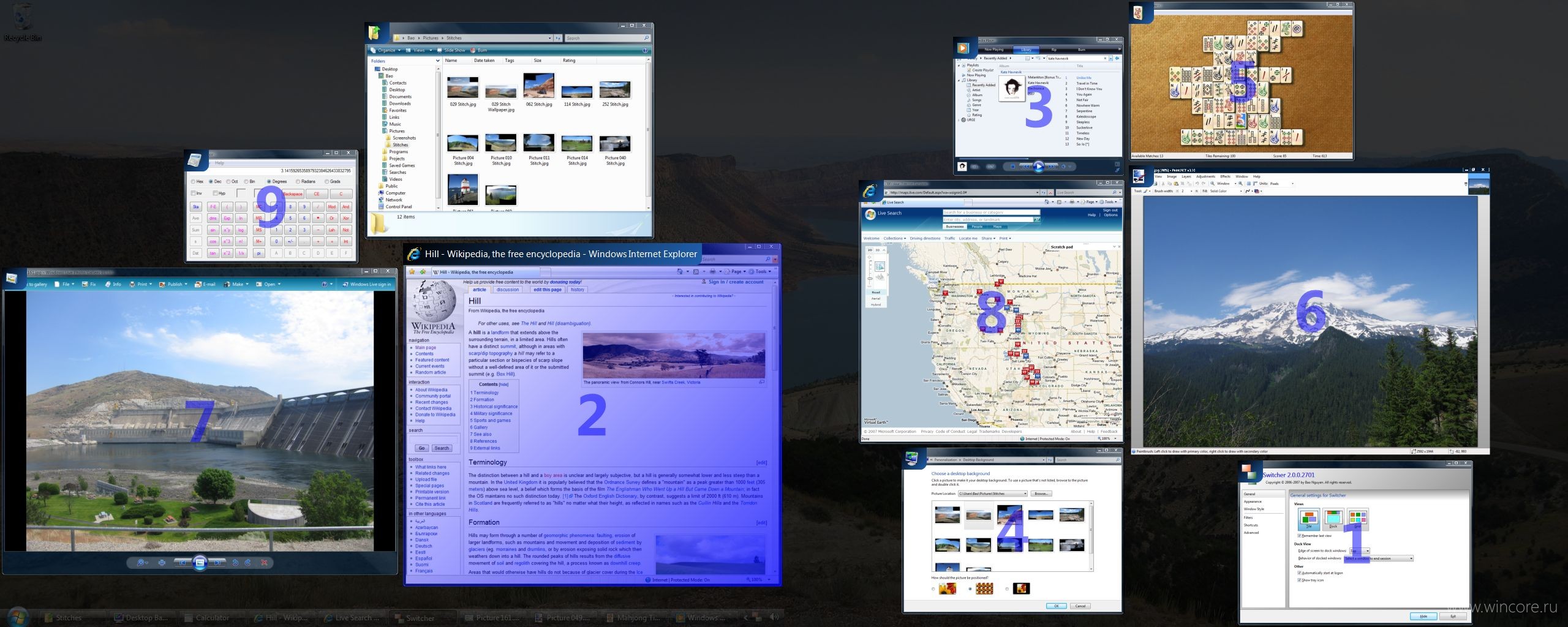1568x627 pixels.
Task: Select the Hex radio button in Calculator
Action: pos(197,182)
